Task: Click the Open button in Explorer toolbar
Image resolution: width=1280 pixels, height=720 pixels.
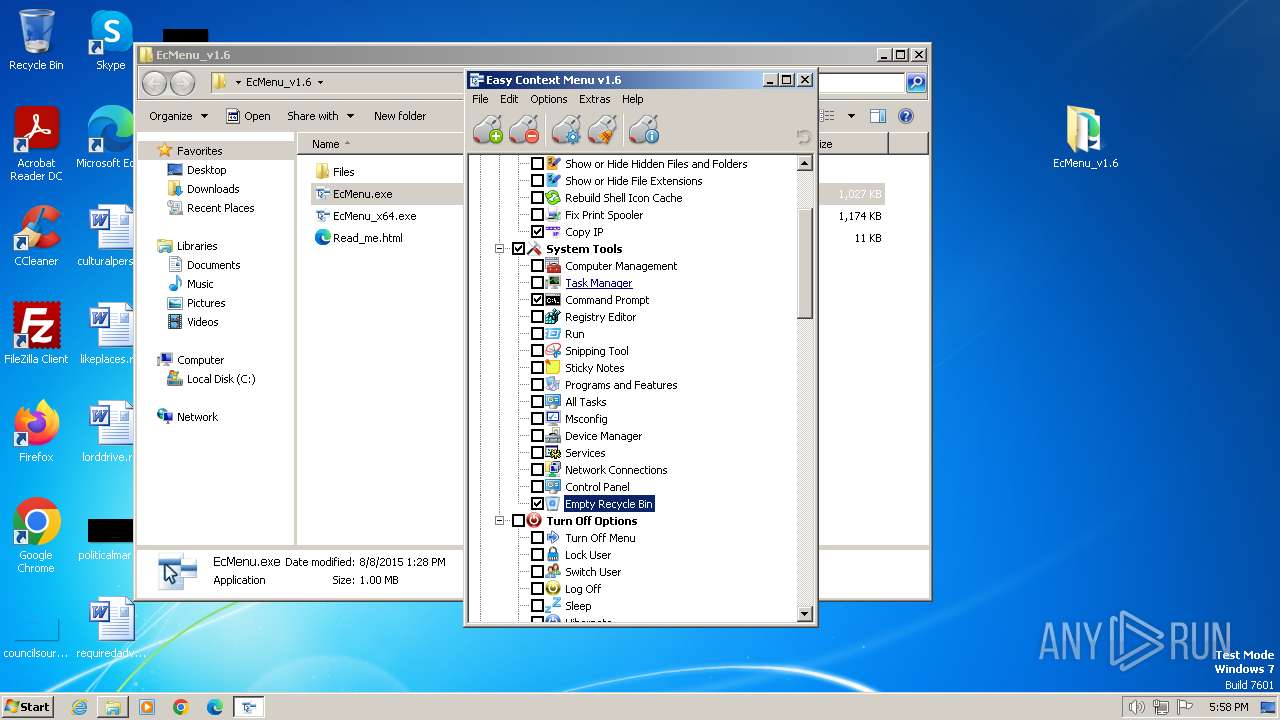Action: pos(248,116)
